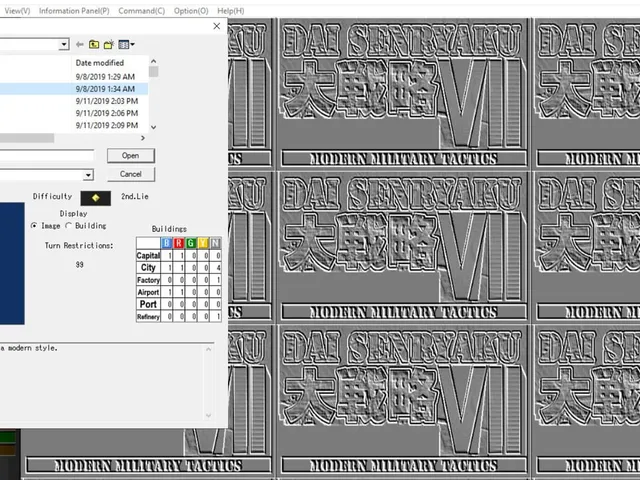The image size is (640, 480).
Task: Open the Option(O) menu
Action: pos(191,11)
